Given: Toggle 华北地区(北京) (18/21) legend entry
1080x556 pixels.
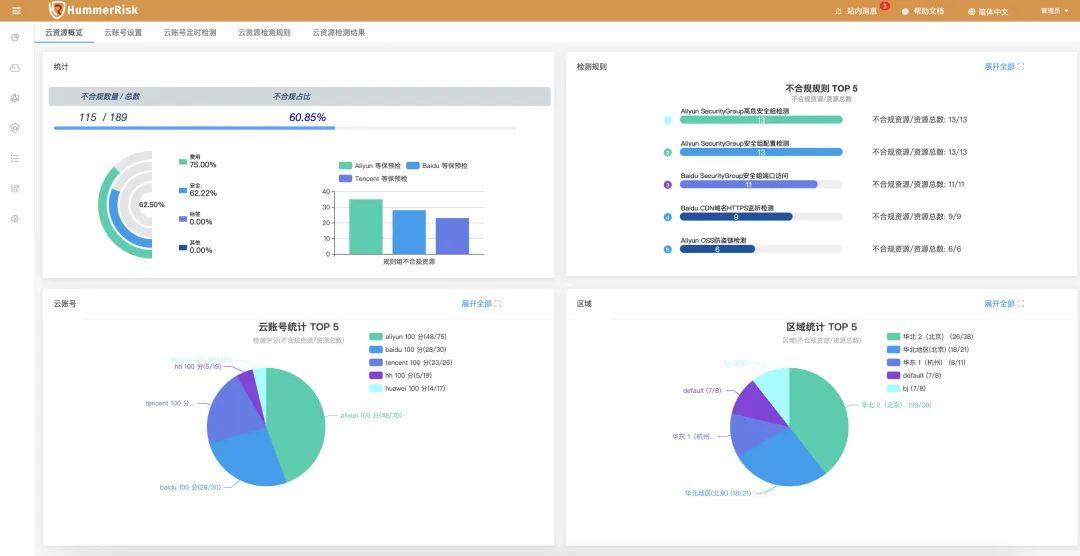Looking at the screenshot, I should [x=927, y=349].
